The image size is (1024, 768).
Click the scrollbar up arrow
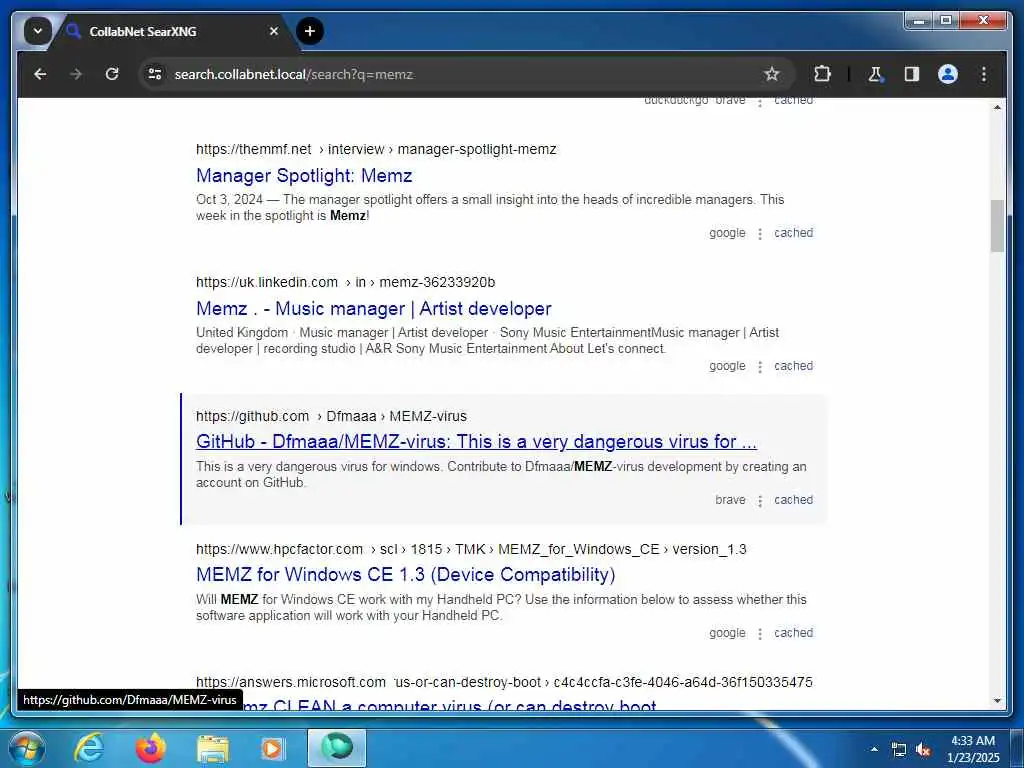[997, 107]
